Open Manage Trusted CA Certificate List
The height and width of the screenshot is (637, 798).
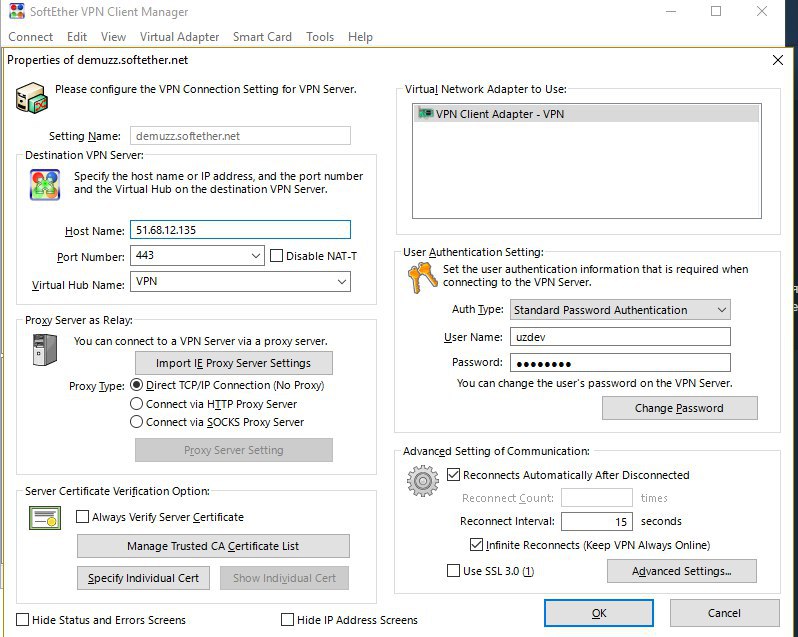(x=213, y=546)
